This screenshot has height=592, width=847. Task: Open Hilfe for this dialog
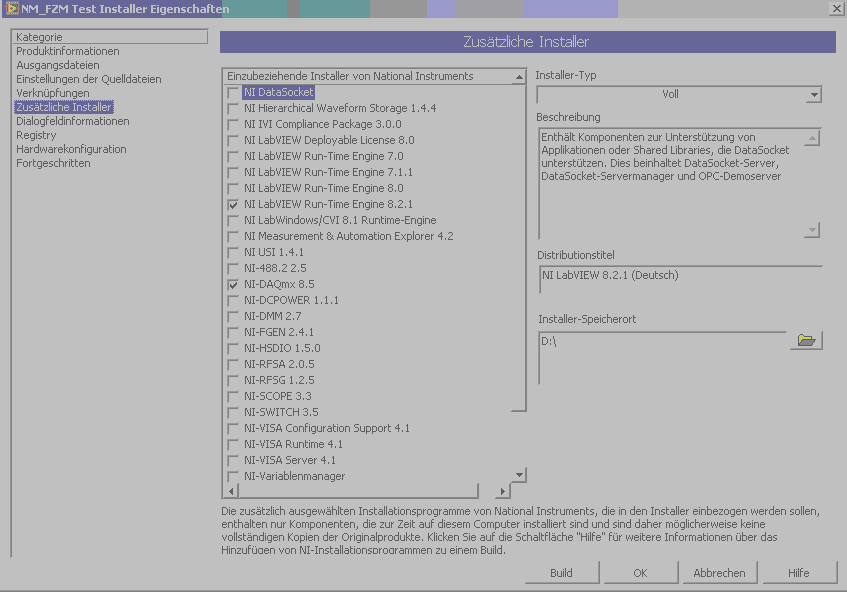click(798, 573)
